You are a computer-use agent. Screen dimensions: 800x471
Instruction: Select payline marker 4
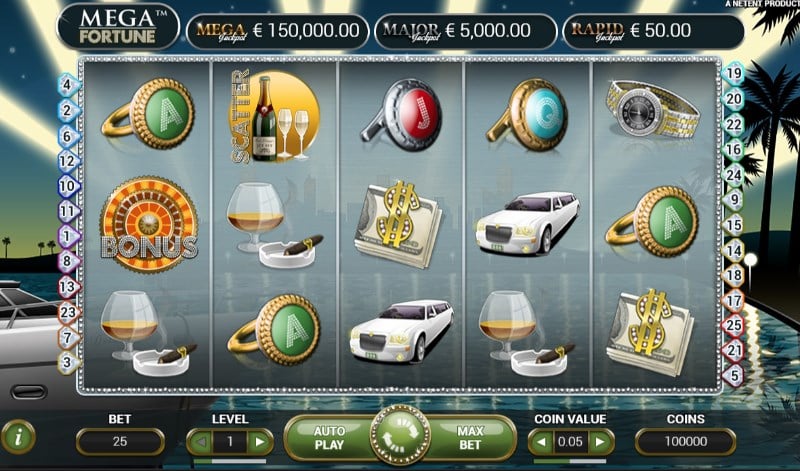point(68,85)
